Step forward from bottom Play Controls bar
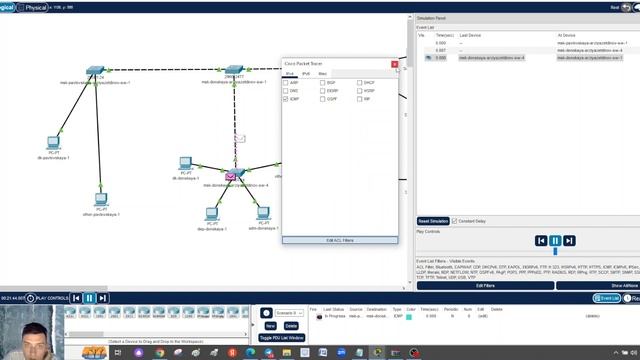The width and height of the screenshot is (640, 360). click(x=102, y=298)
